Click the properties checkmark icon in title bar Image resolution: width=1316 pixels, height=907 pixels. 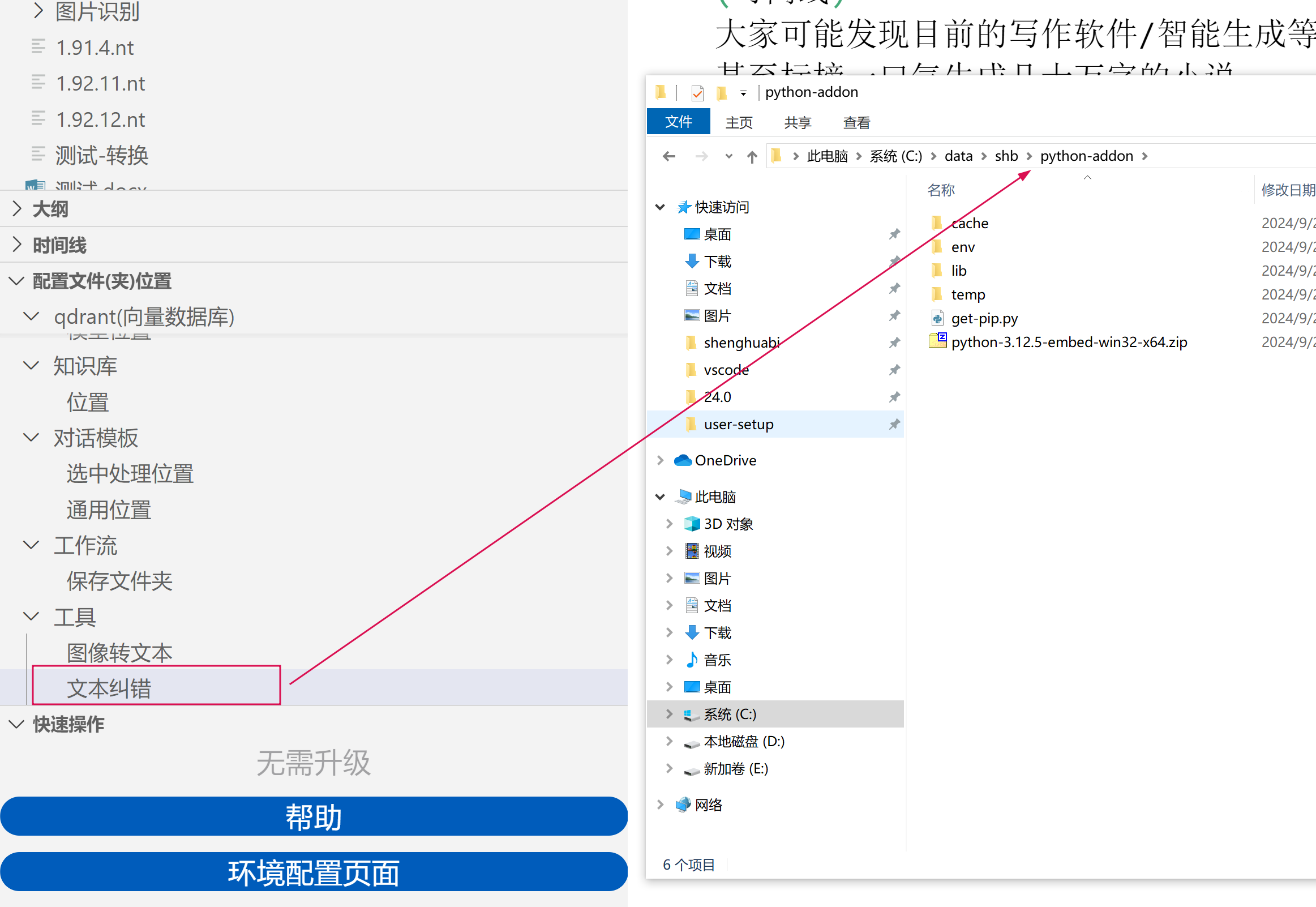pyautogui.click(x=697, y=92)
